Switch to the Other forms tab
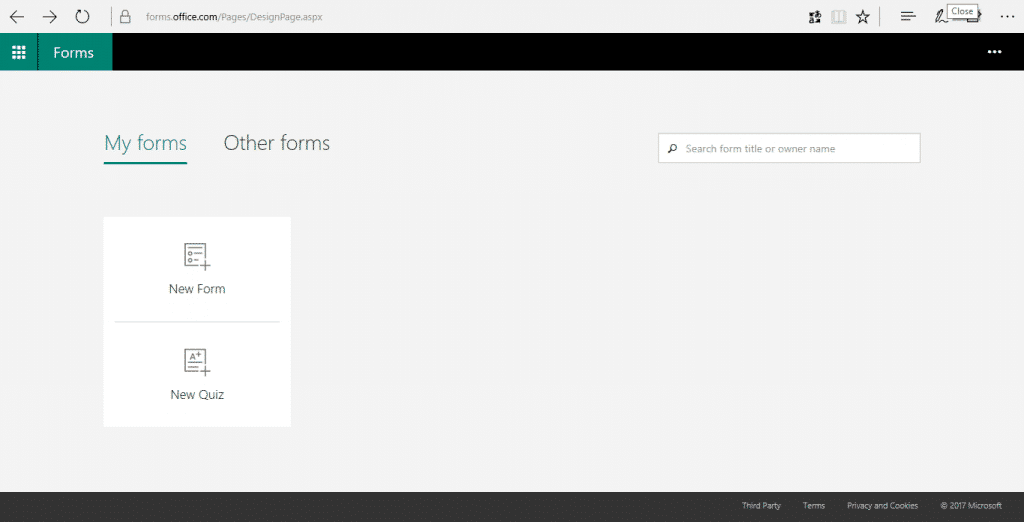Screen dimensions: 1024x522 click(x=277, y=143)
